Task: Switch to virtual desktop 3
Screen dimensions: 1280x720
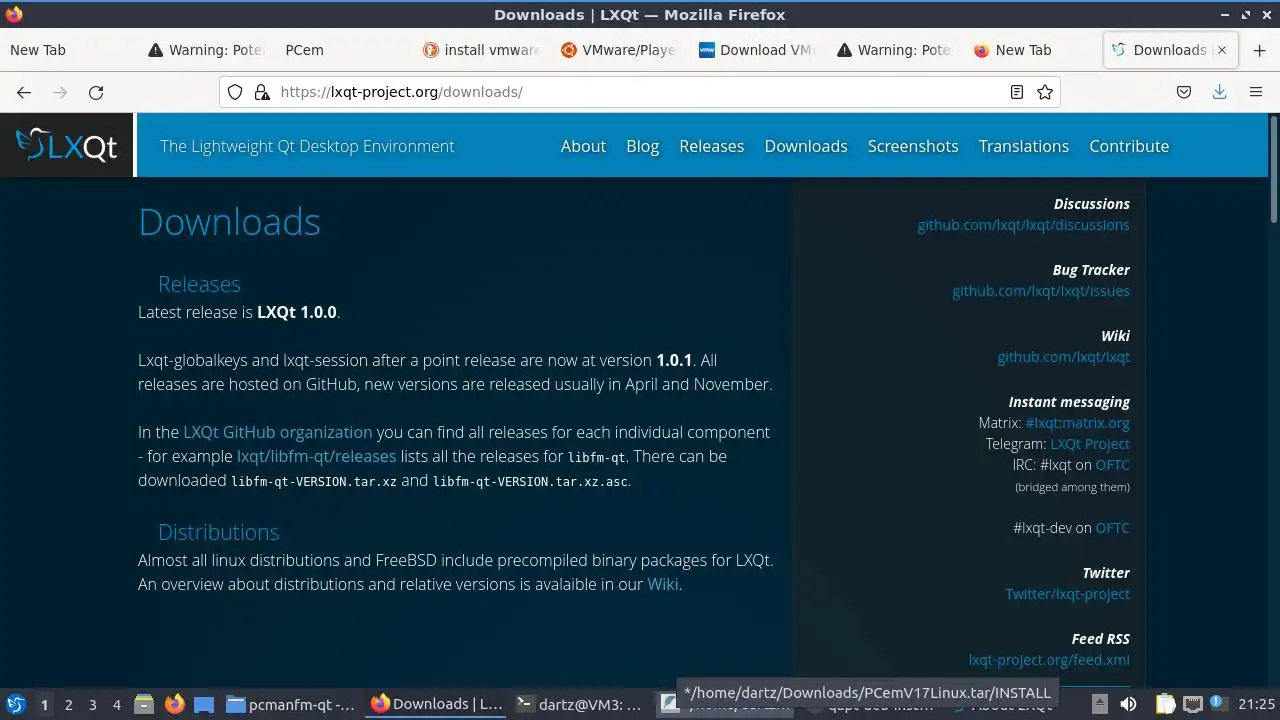Action: pyautogui.click(x=92, y=704)
